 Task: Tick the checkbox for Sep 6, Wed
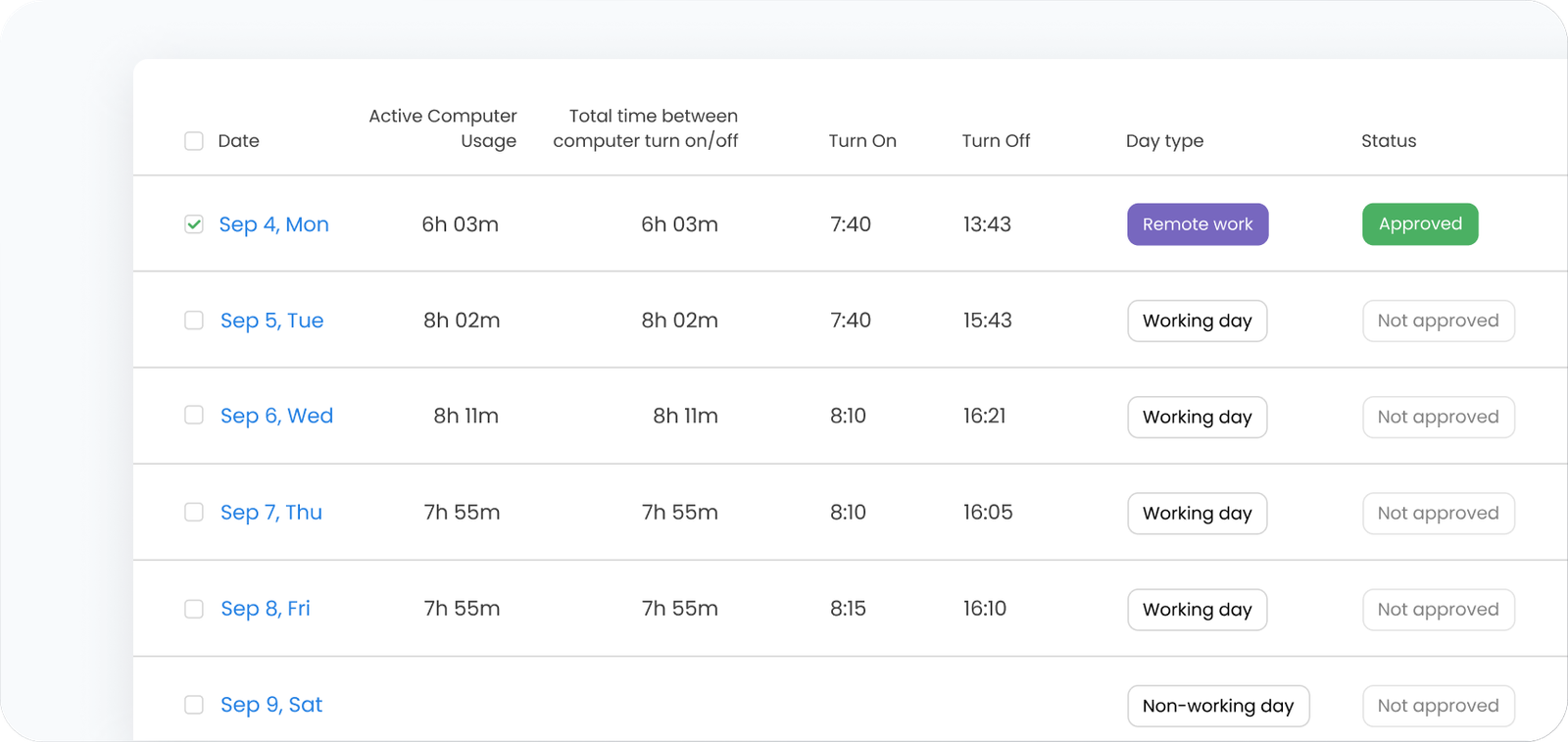tap(194, 416)
